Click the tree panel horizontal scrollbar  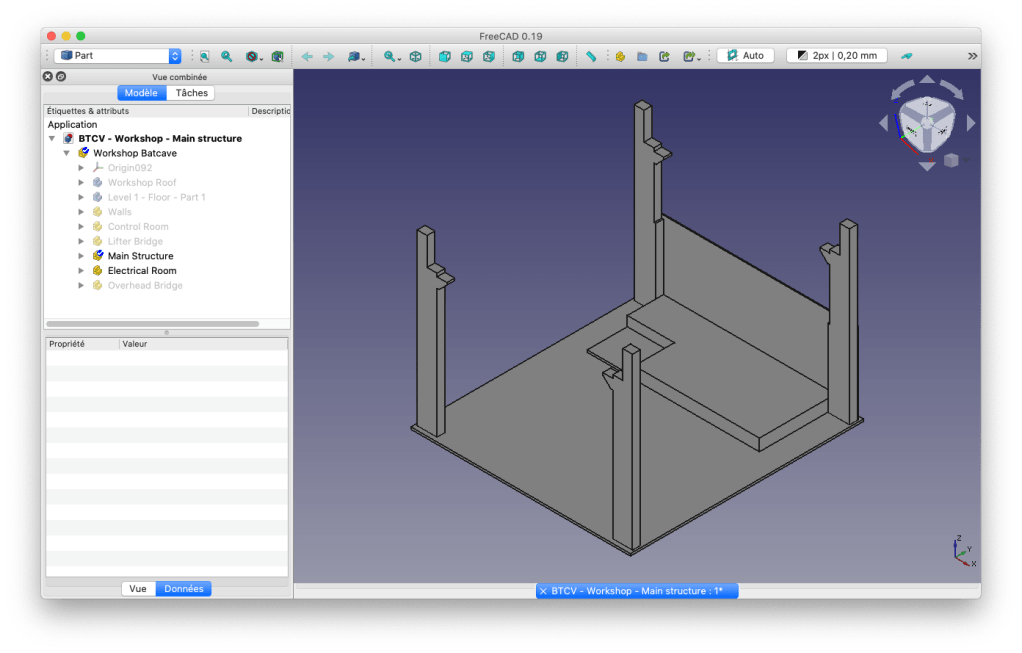pyautogui.click(x=152, y=324)
